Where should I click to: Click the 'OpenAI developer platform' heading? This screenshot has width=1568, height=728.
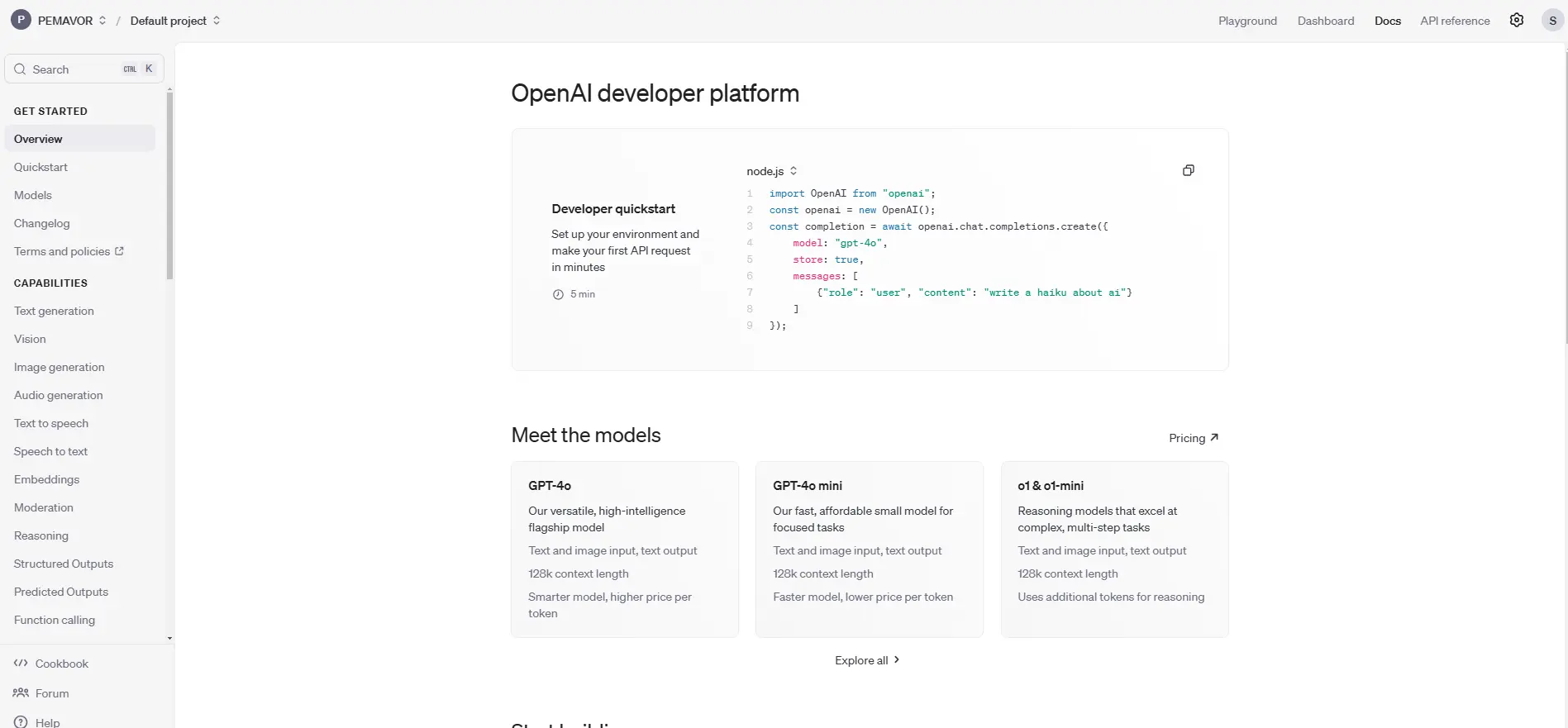point(655,93)
